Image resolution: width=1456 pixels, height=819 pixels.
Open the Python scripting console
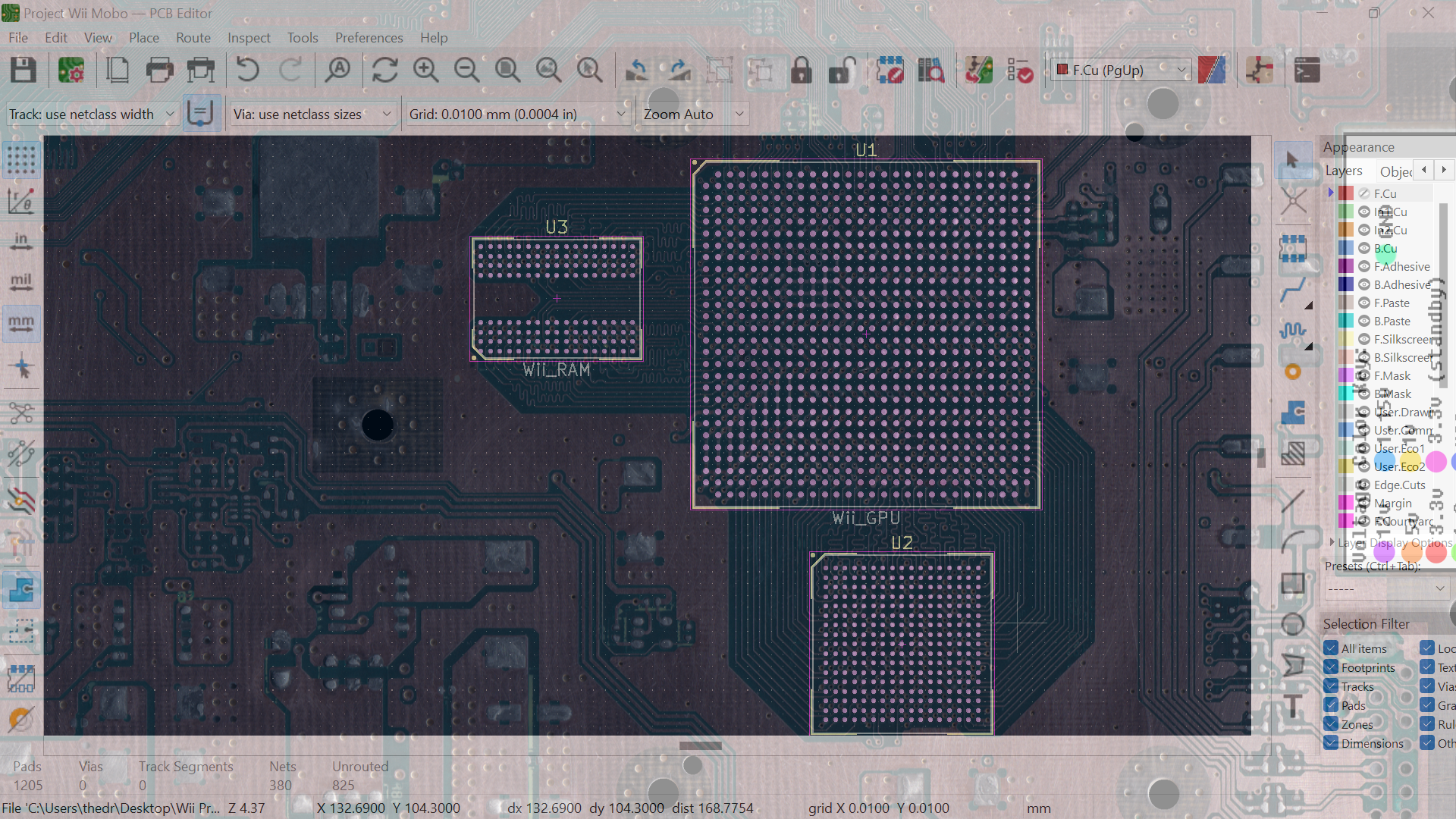pos(1307,70)
